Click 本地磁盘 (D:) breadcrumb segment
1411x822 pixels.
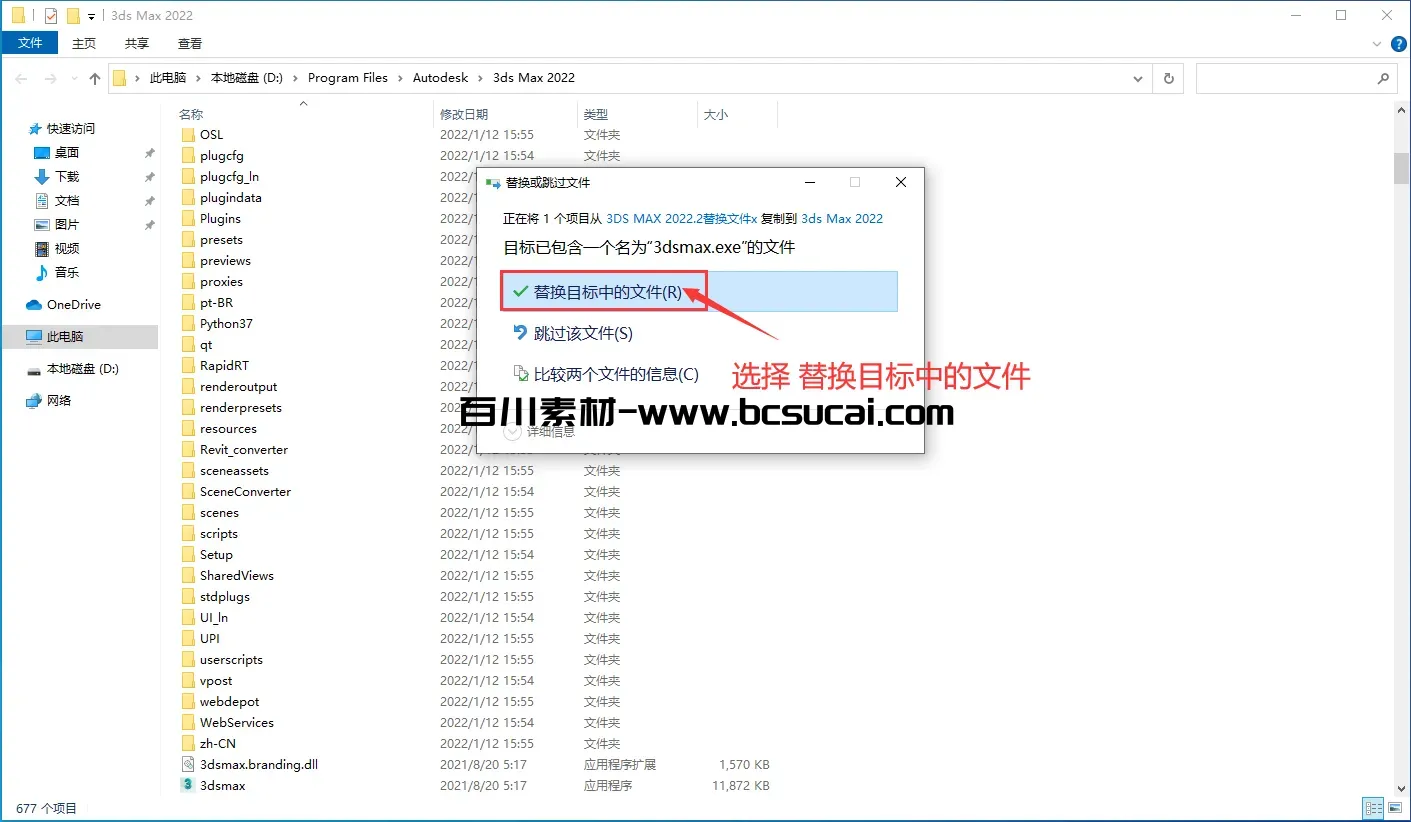point(247,78)
